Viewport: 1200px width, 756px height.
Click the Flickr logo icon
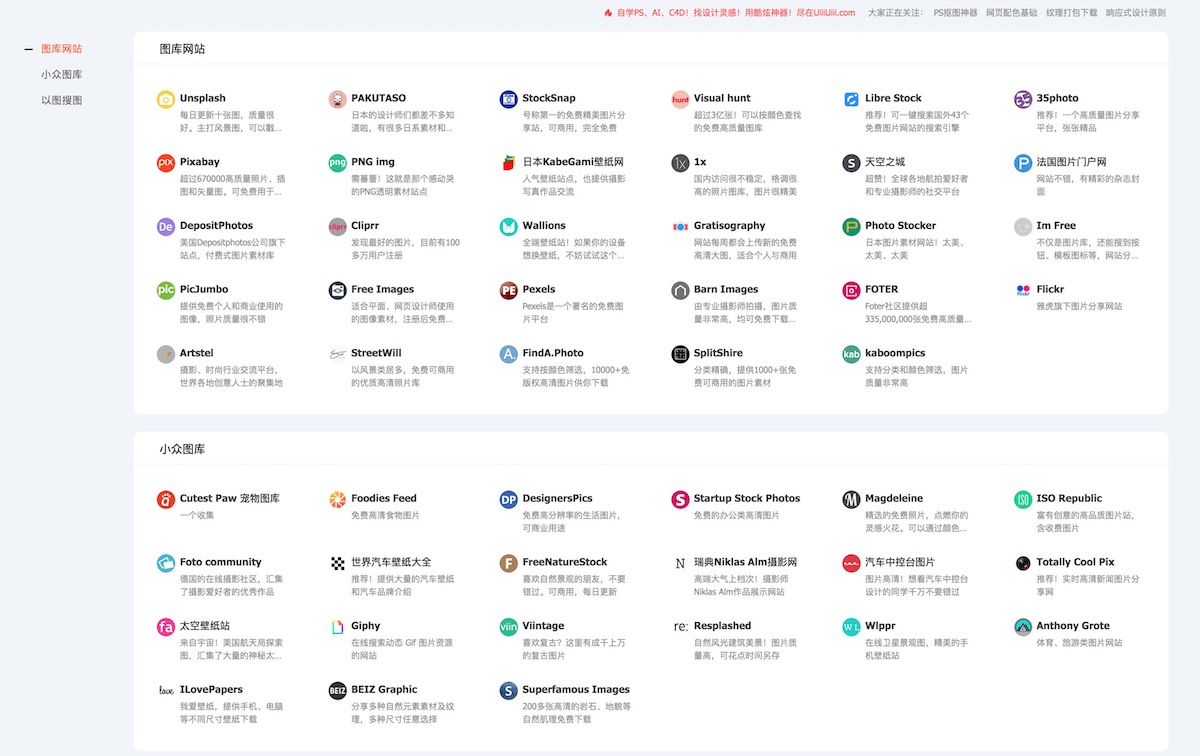pos(1023,291)
